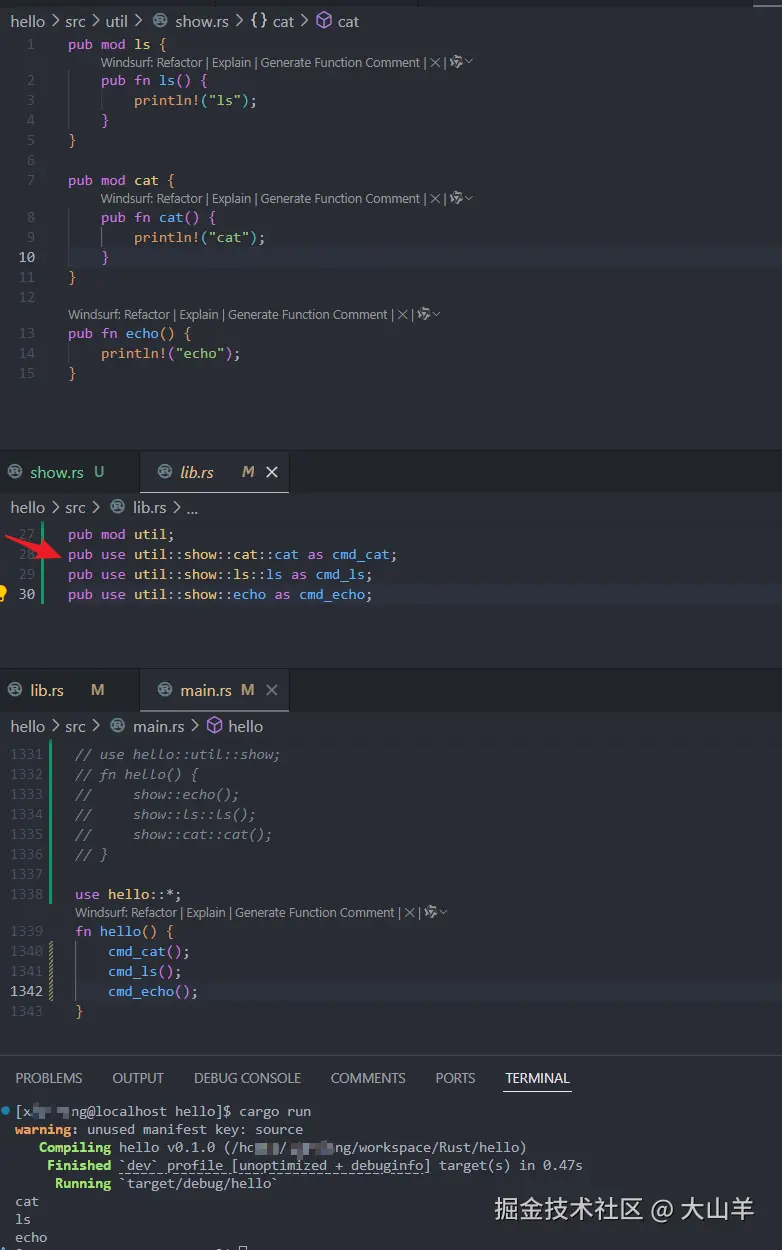The image size is (782, 1250).
Task: Open Windsurf icon dropdown above fn echo
Action: 429,314
